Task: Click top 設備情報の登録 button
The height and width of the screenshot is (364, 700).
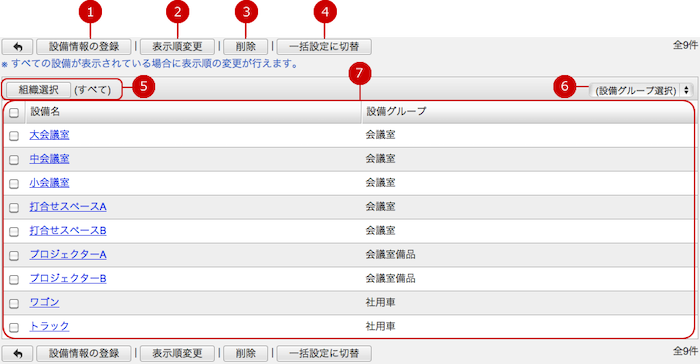Action: click(x=84, y=46)
